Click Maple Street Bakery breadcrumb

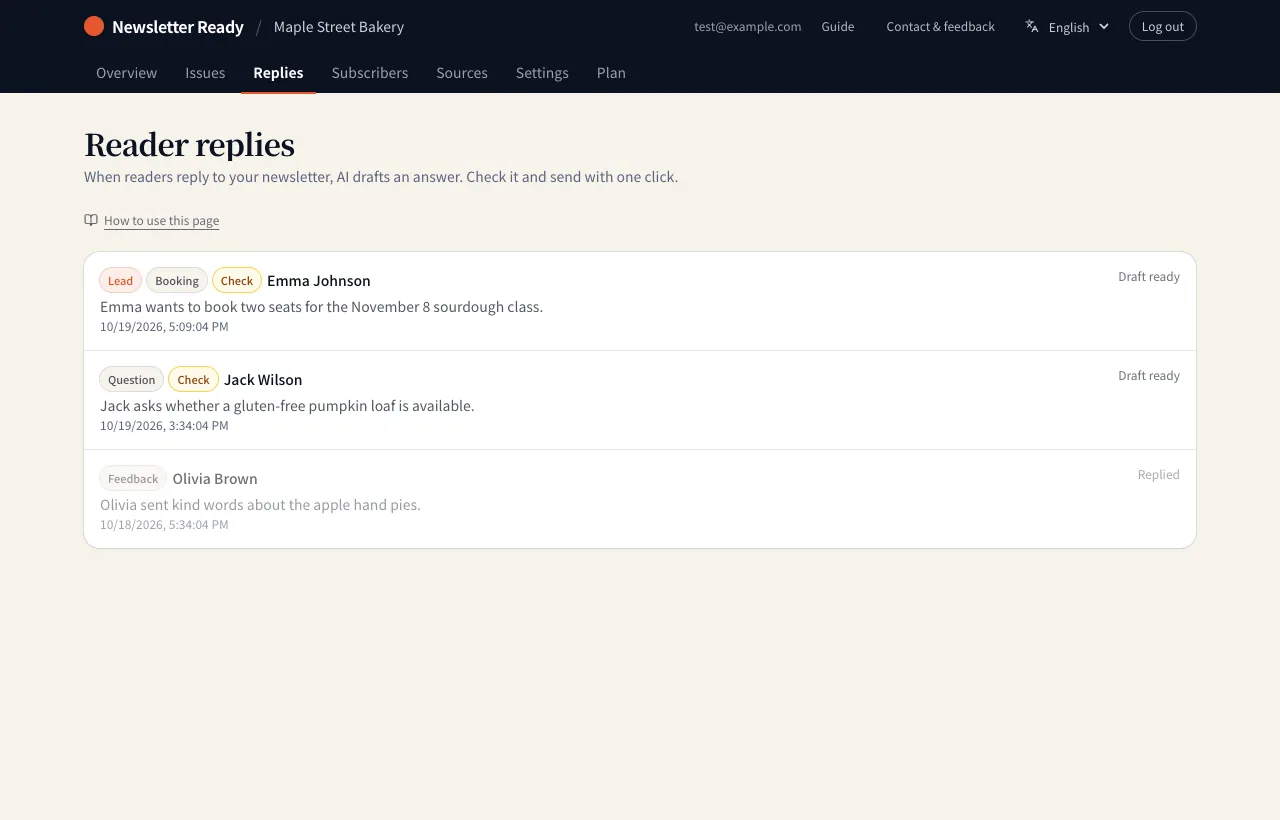339,27
